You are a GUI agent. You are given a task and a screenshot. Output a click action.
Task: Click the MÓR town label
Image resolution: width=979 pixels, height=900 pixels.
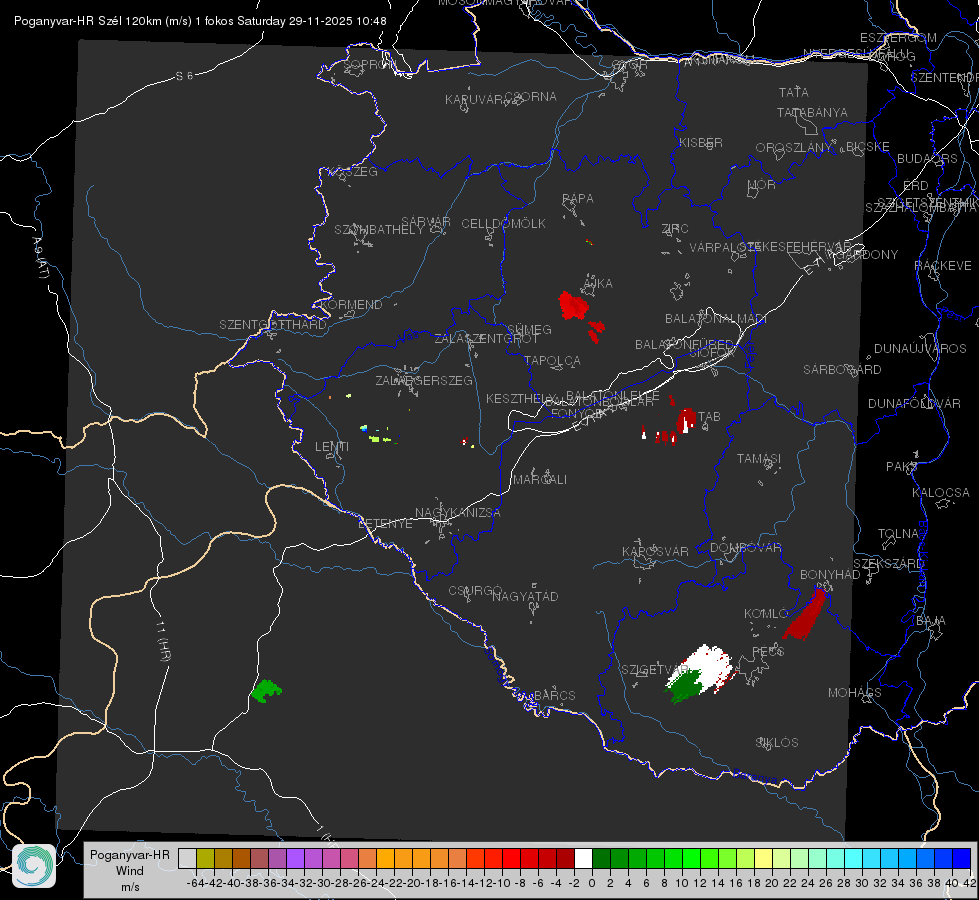pyautogui.click(x=762, y=185)
